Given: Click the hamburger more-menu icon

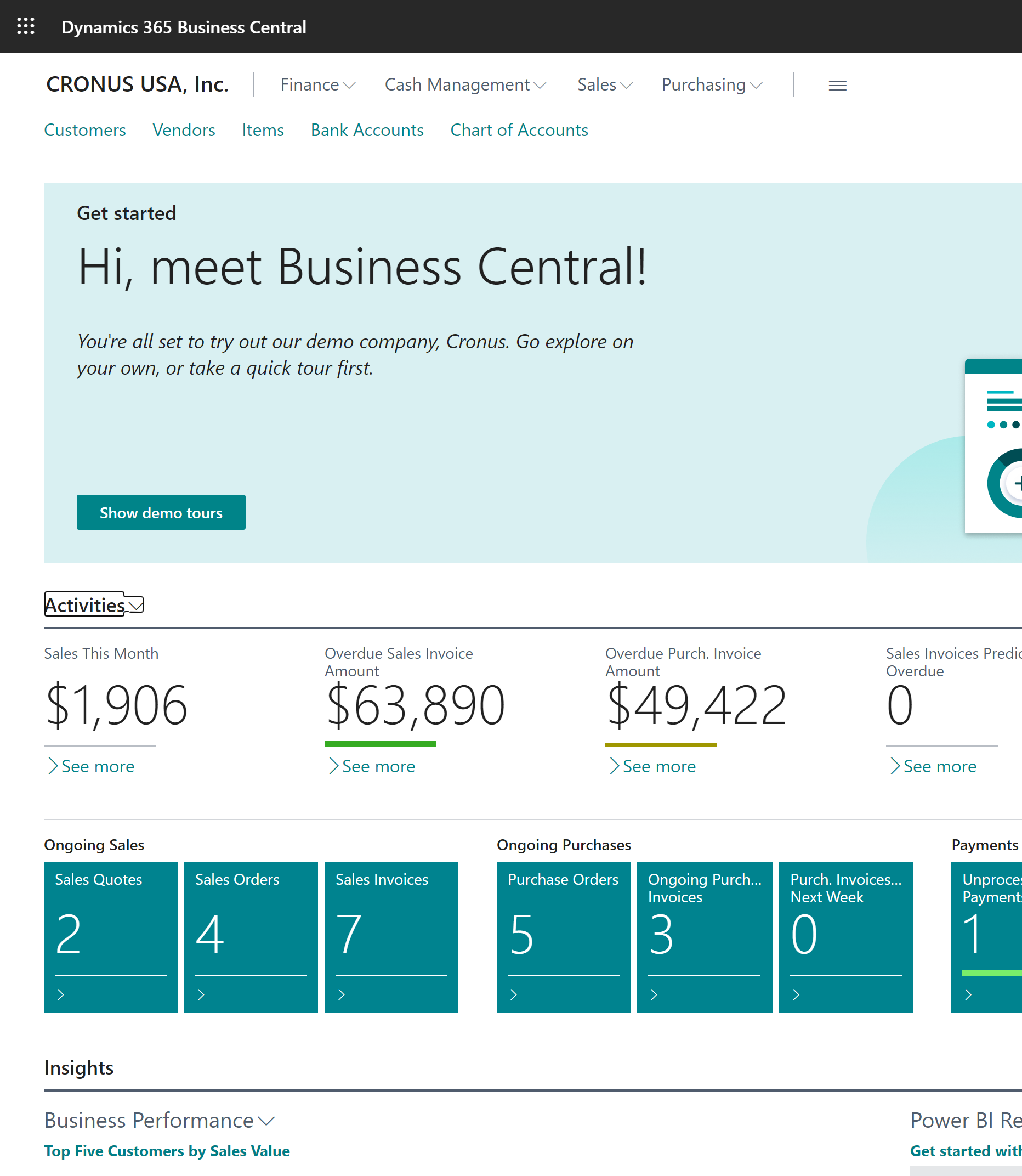Looking at the screenshot, I should pyautogui.click(x=837, y=86).
